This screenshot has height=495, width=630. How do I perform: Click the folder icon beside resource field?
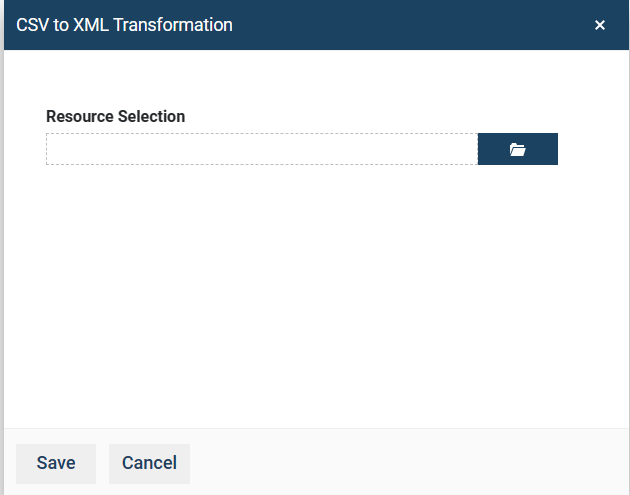pos(517,149)
